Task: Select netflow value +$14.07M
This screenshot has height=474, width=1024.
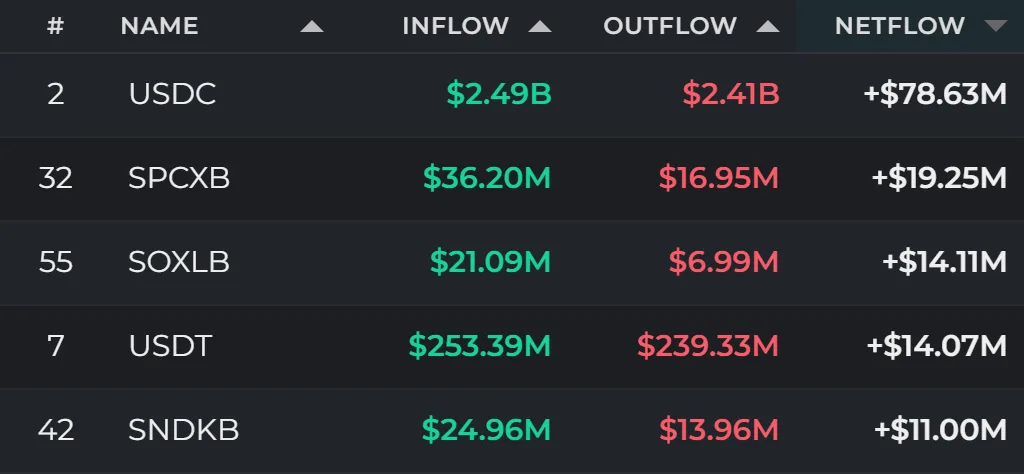Action: (x=936, y=346)
